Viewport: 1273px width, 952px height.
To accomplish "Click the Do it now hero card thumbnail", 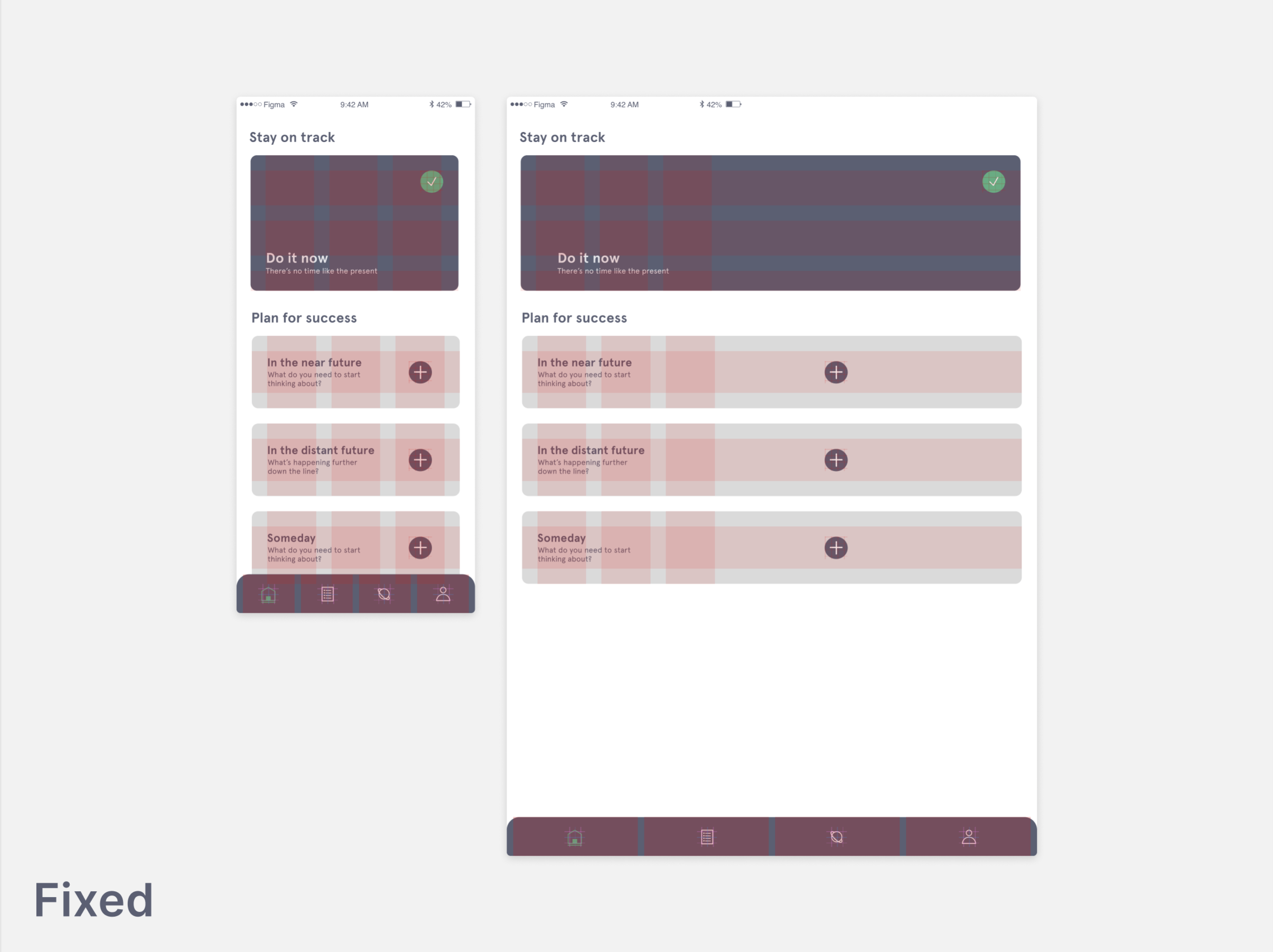I will tap(354, 222).
